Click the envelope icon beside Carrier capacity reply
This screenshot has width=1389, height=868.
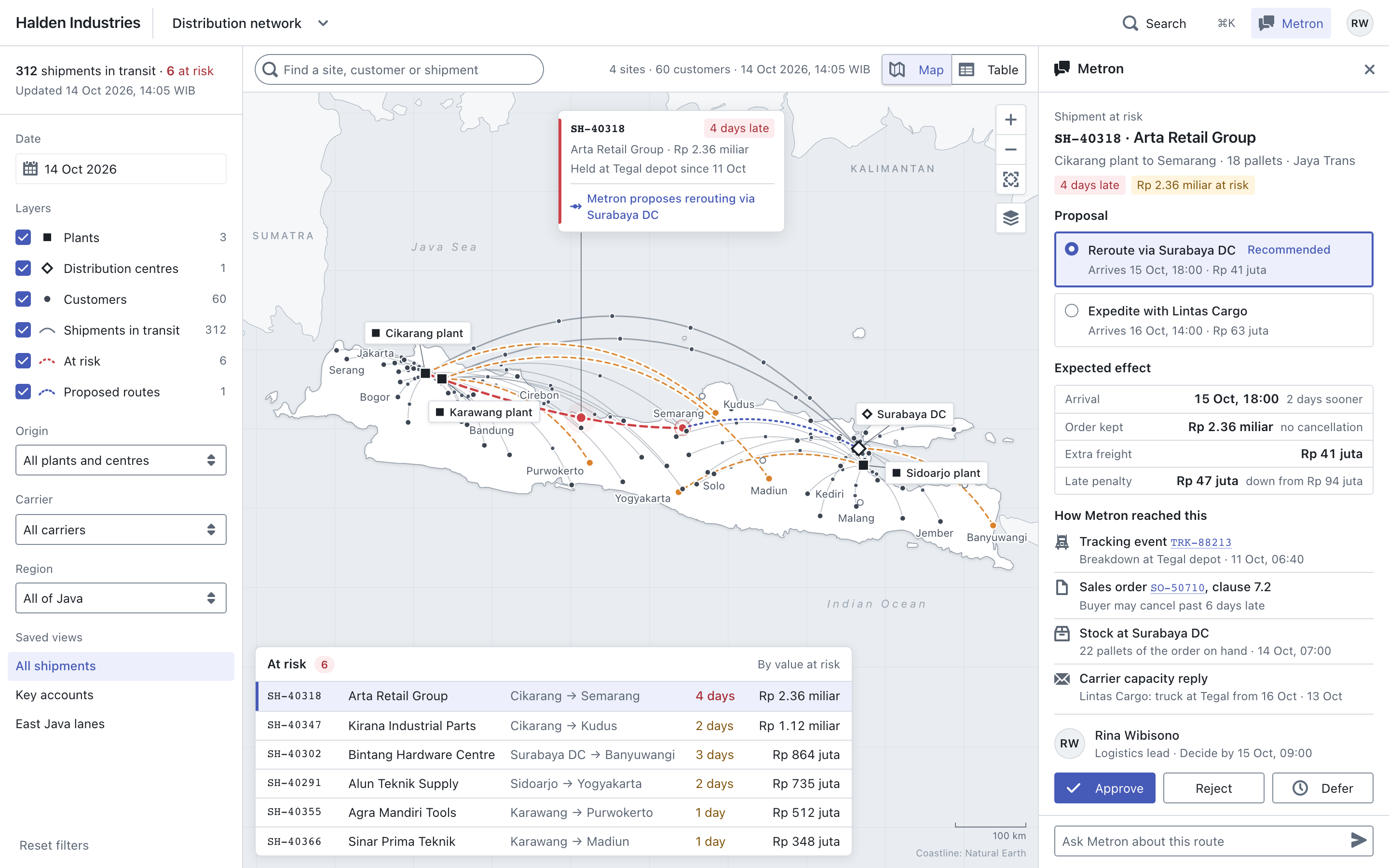1062,679
